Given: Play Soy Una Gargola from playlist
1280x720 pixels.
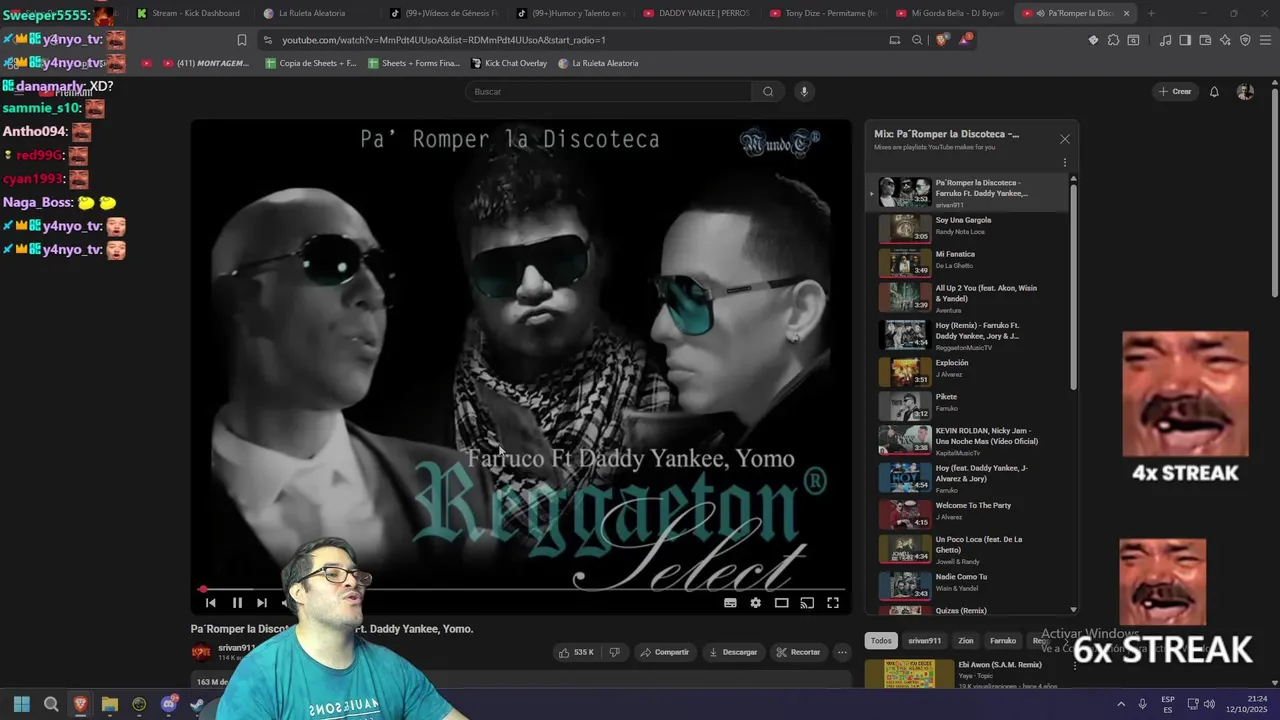Looking at the screenshot, I should (x=967, y=228).
